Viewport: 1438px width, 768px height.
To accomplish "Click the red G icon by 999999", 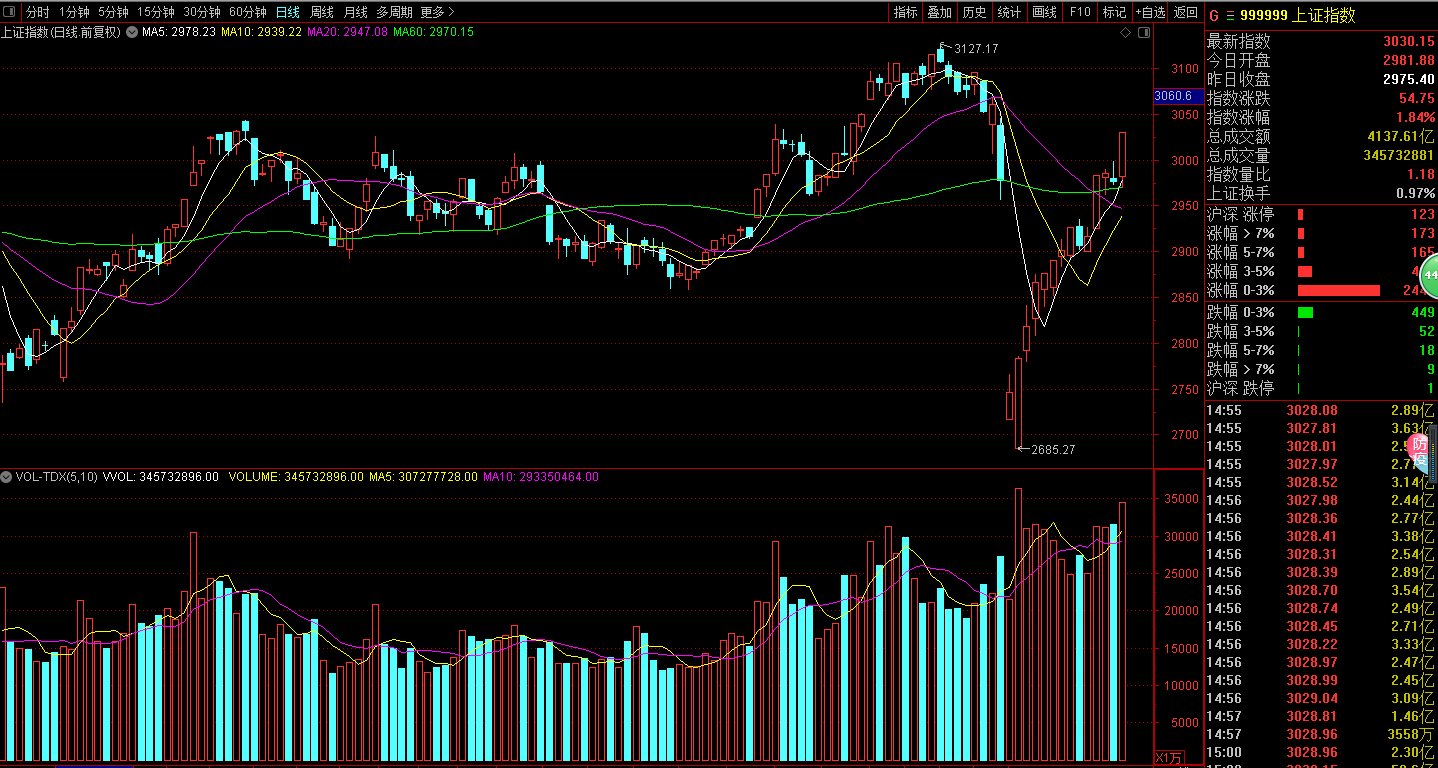I will (x=1213, y=15).
